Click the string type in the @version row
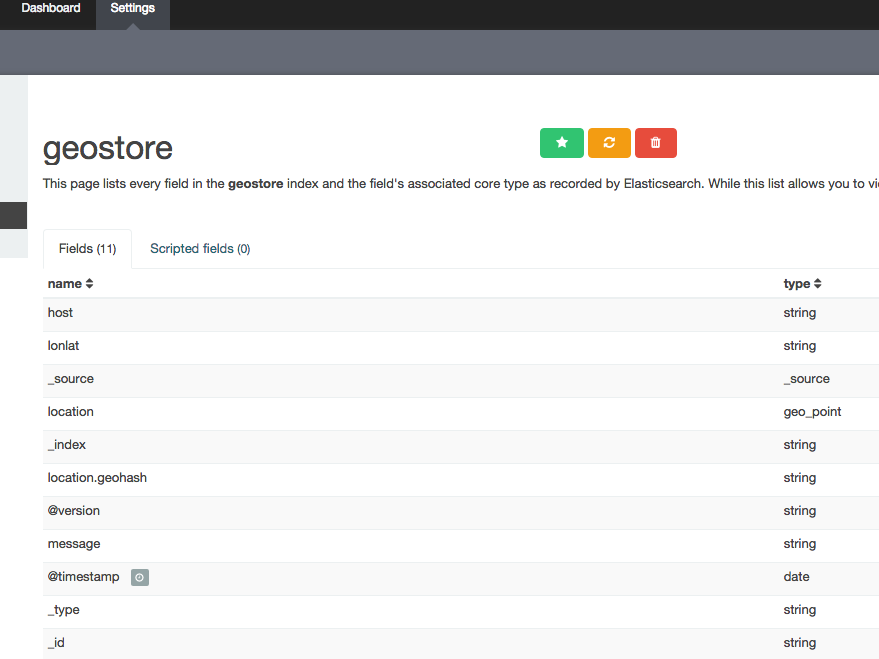This screenshot has height=659, width=879. coord(800,511)
